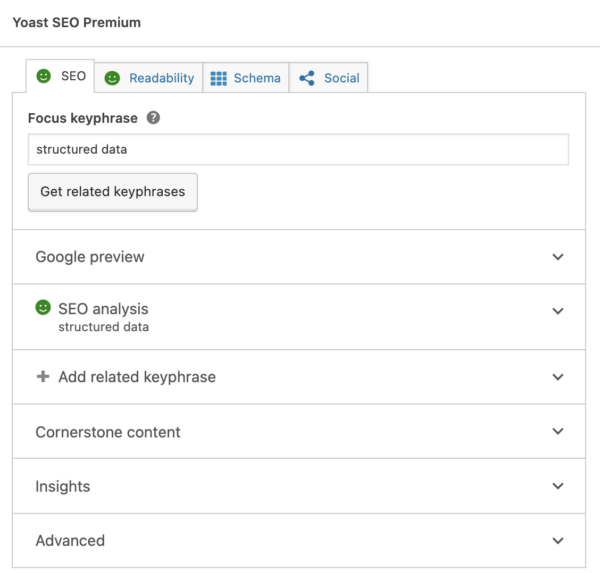Click the Google preview section title
The image size is (600, 573).
[90, 257]
